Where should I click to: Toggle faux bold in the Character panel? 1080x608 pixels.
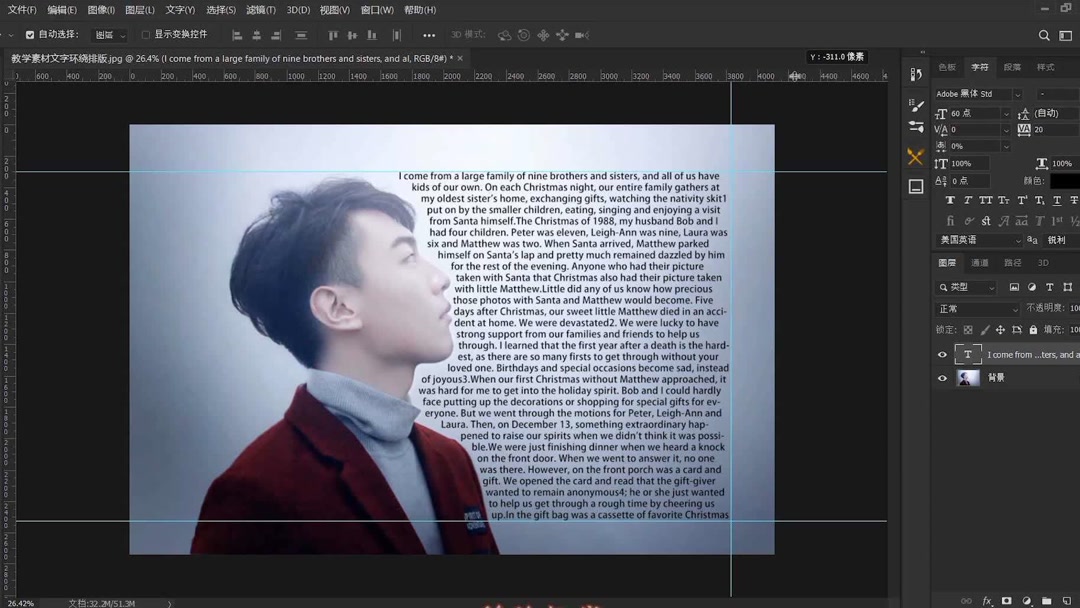(950, 200)
